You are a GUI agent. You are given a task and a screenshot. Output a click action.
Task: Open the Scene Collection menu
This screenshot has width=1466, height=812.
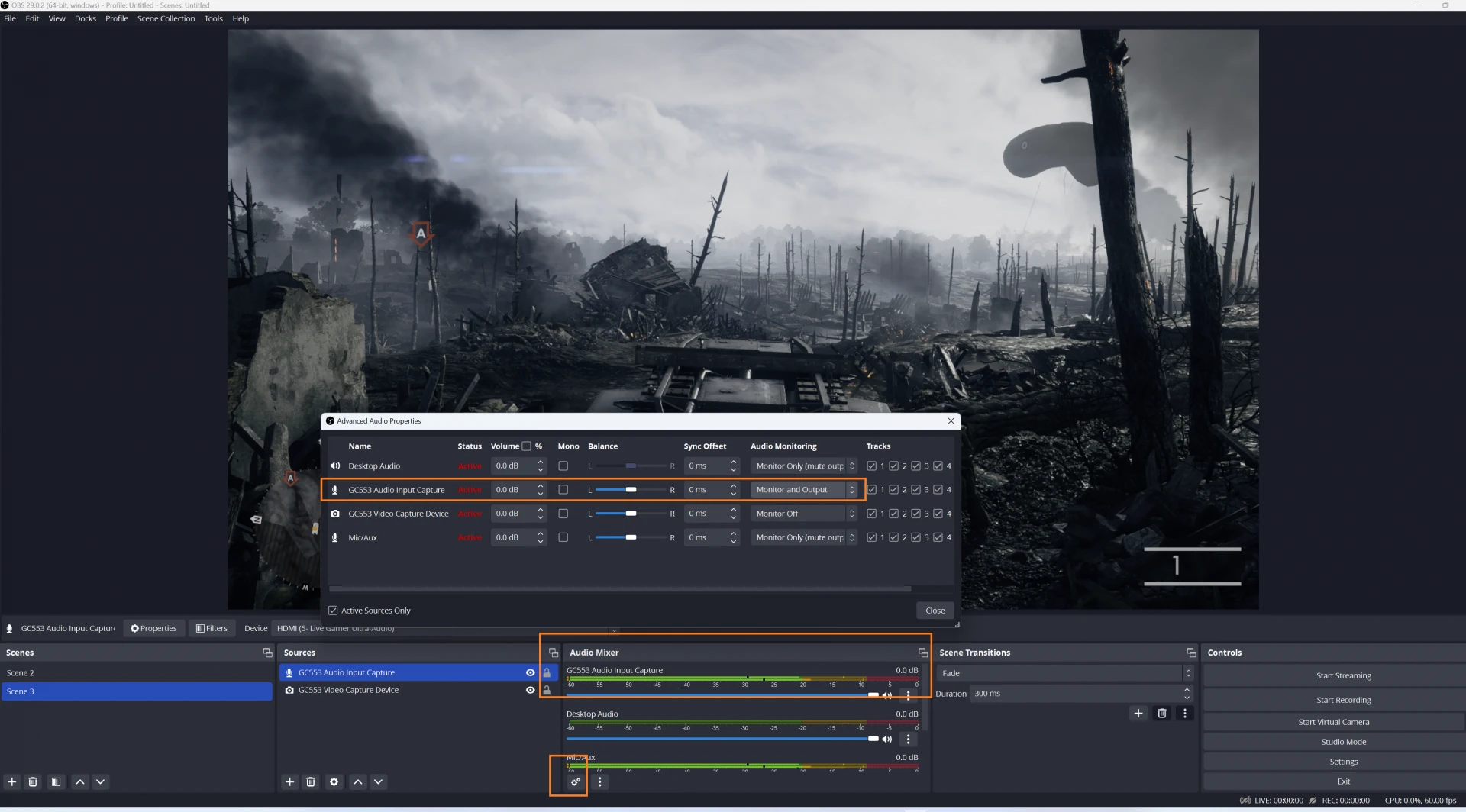[x=166, y=18]
